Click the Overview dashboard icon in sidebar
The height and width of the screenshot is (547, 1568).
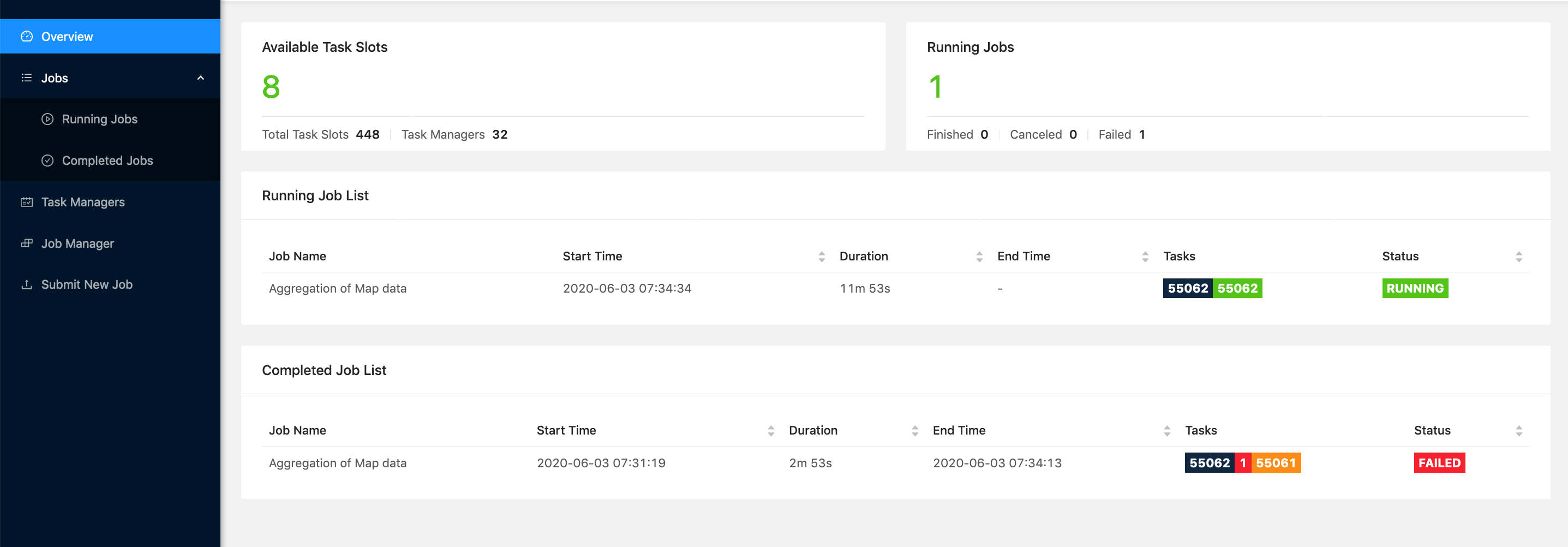27,37
